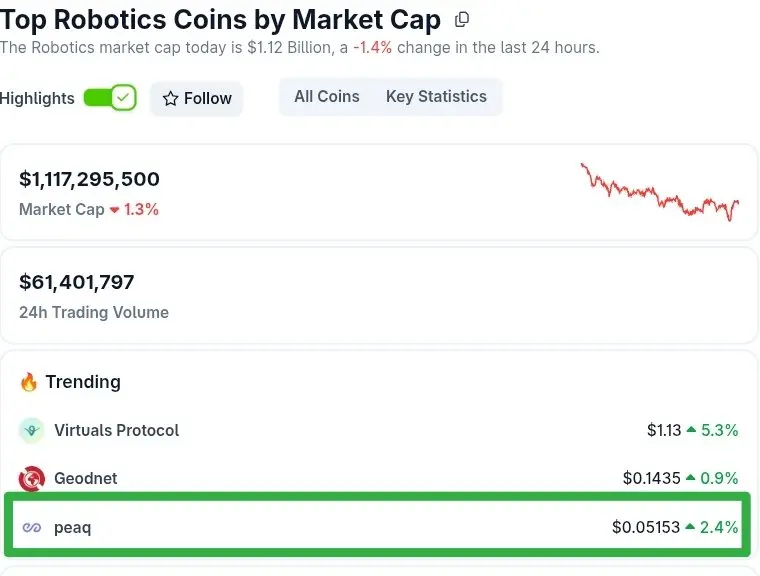Click the star icon on the Follow button

[170, 99]
